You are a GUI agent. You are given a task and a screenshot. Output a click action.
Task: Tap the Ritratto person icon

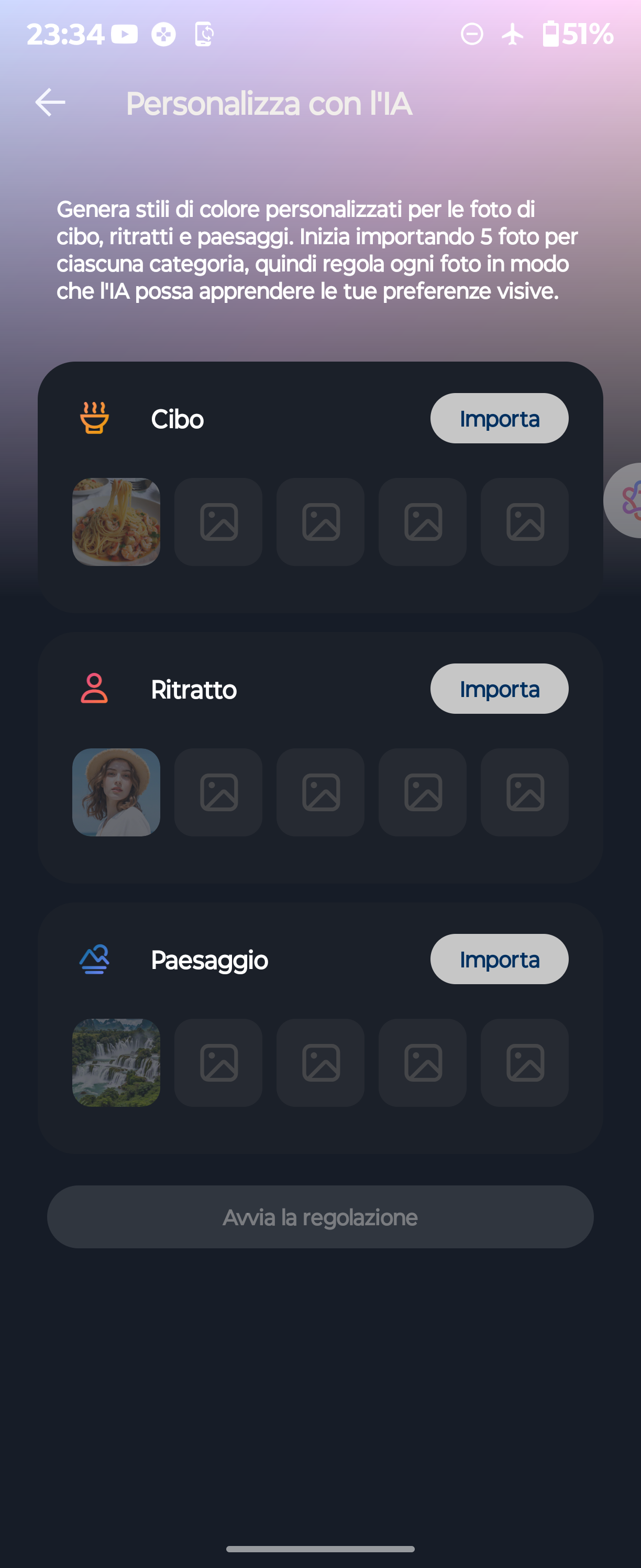94,689
